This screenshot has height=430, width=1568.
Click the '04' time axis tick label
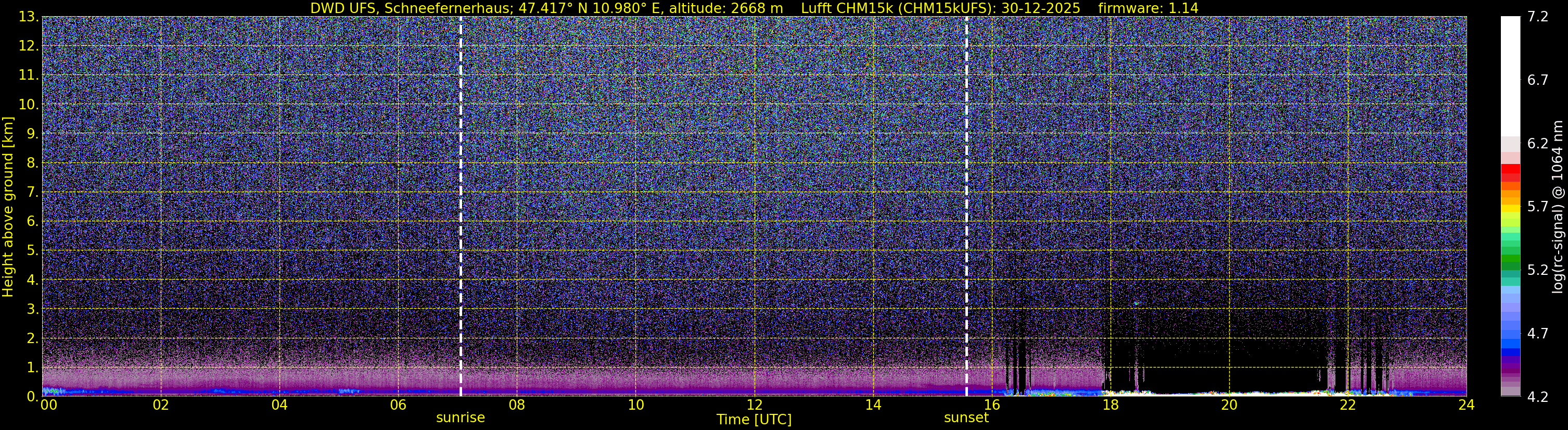point(279,405)
